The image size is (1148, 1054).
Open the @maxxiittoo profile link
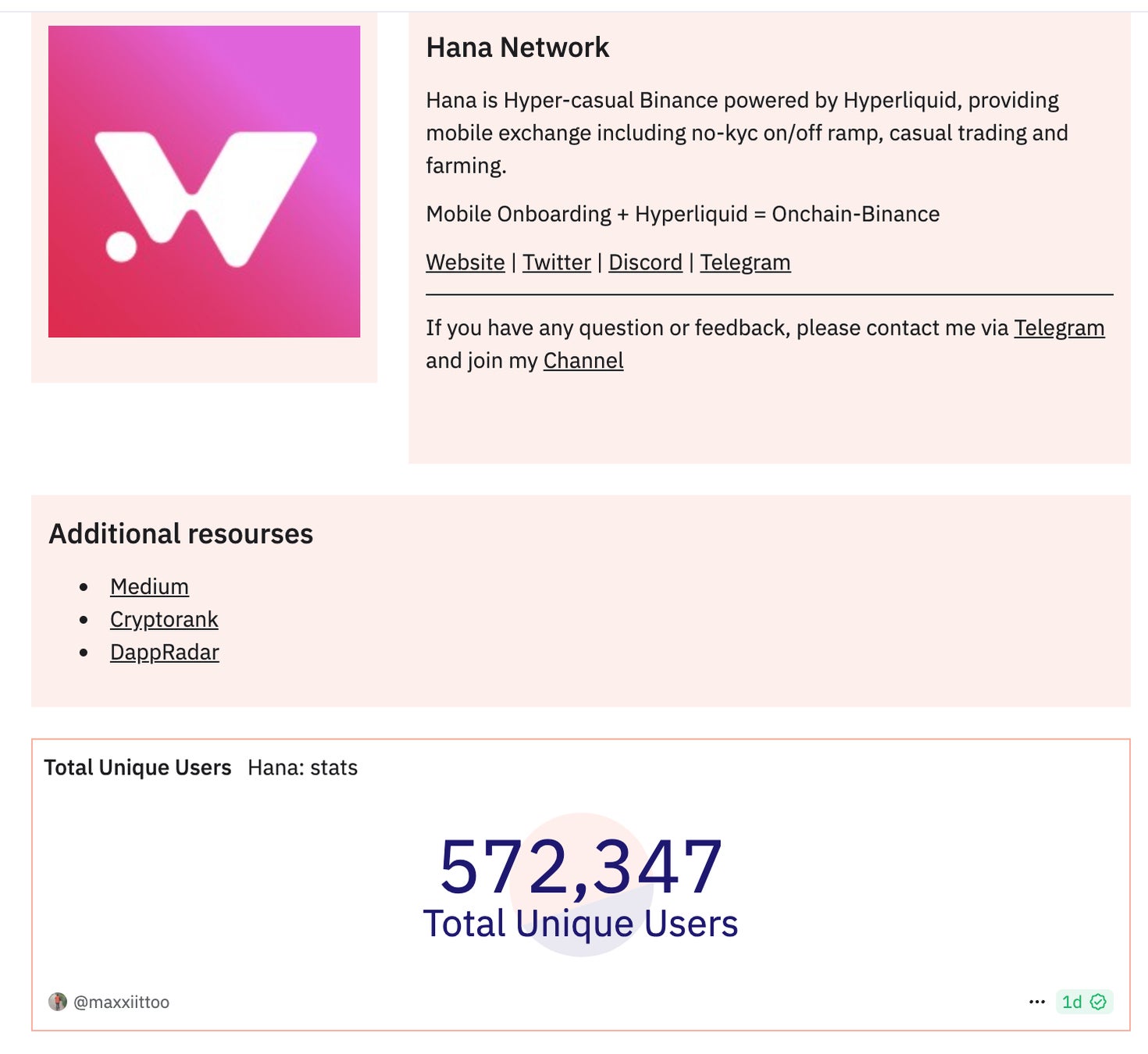click(x=121, y=1002)
